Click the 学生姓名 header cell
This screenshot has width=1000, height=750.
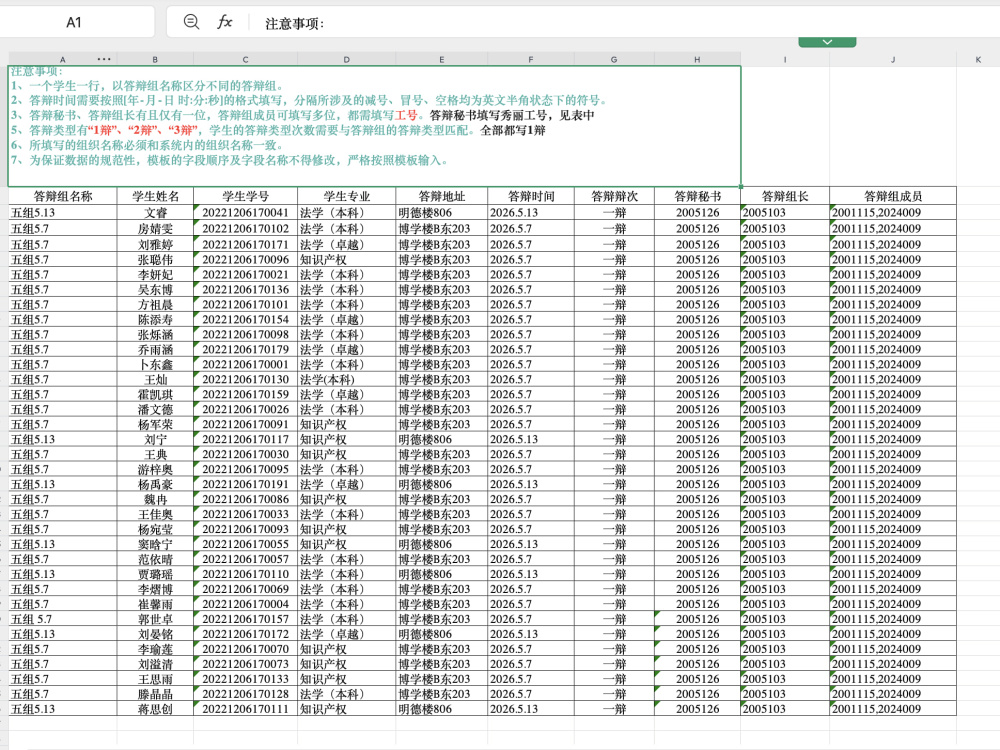click(156, 196)
